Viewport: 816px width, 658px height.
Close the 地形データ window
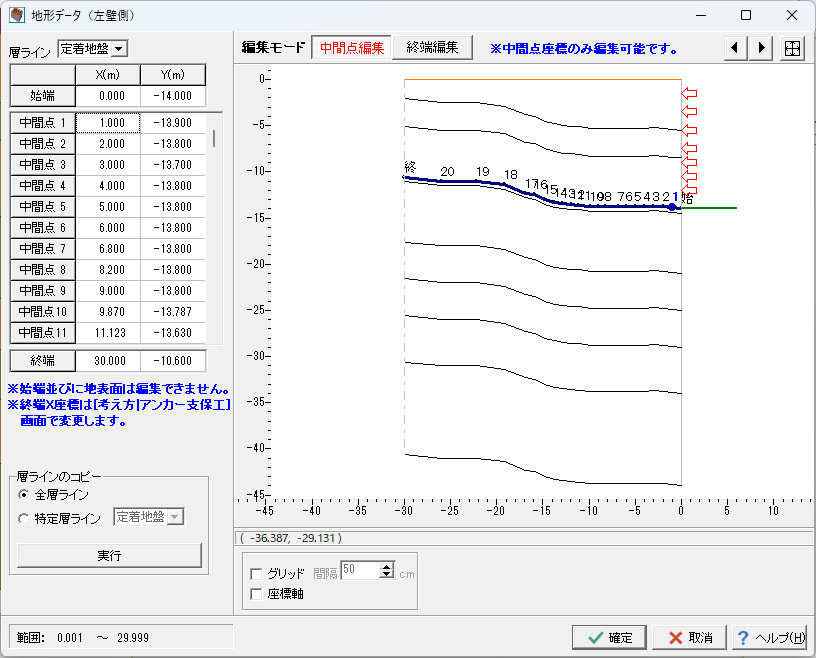point(792,15)
